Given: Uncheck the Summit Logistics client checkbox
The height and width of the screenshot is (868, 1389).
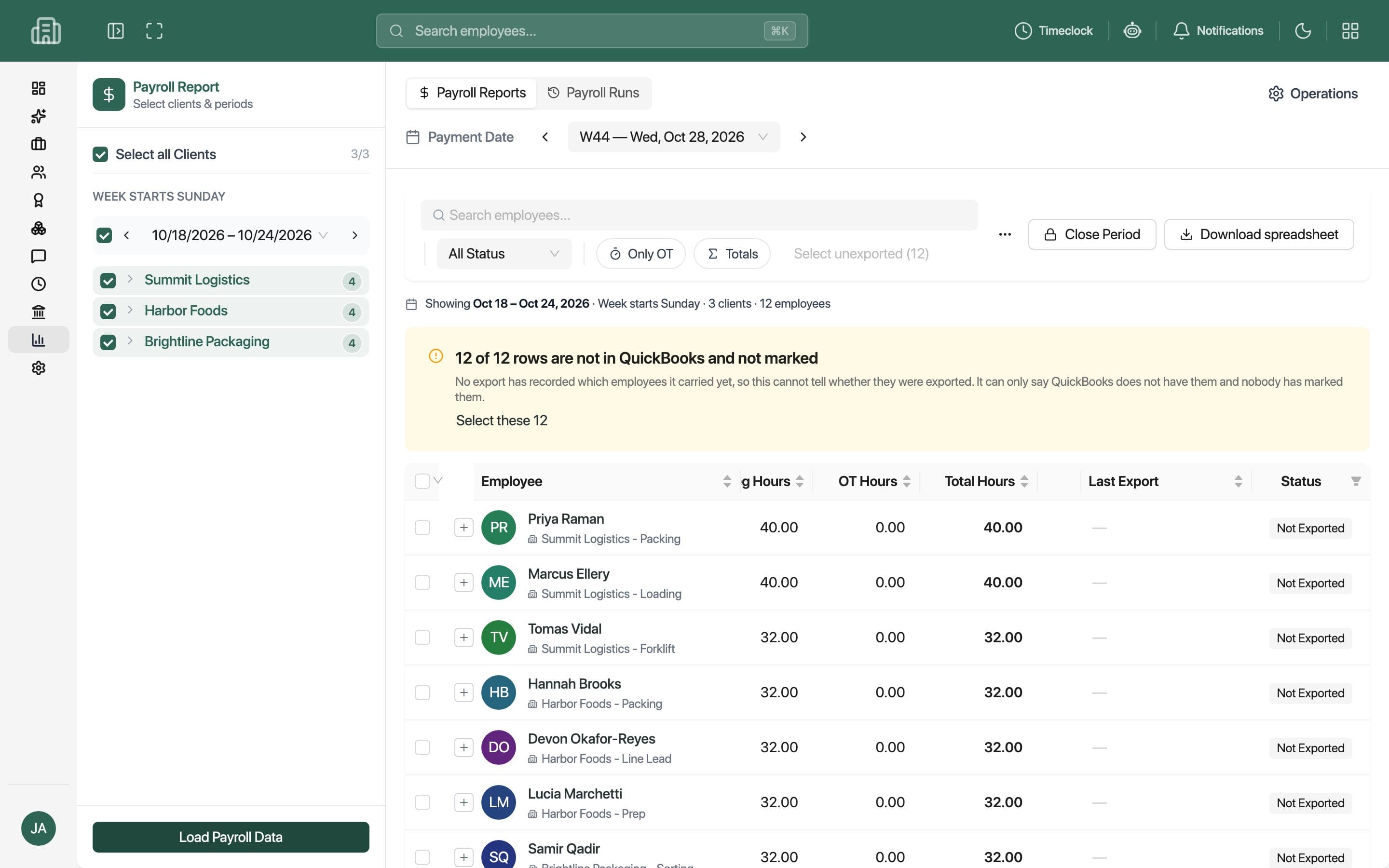Looking at the screenshot, I should (x=108, y=281).
